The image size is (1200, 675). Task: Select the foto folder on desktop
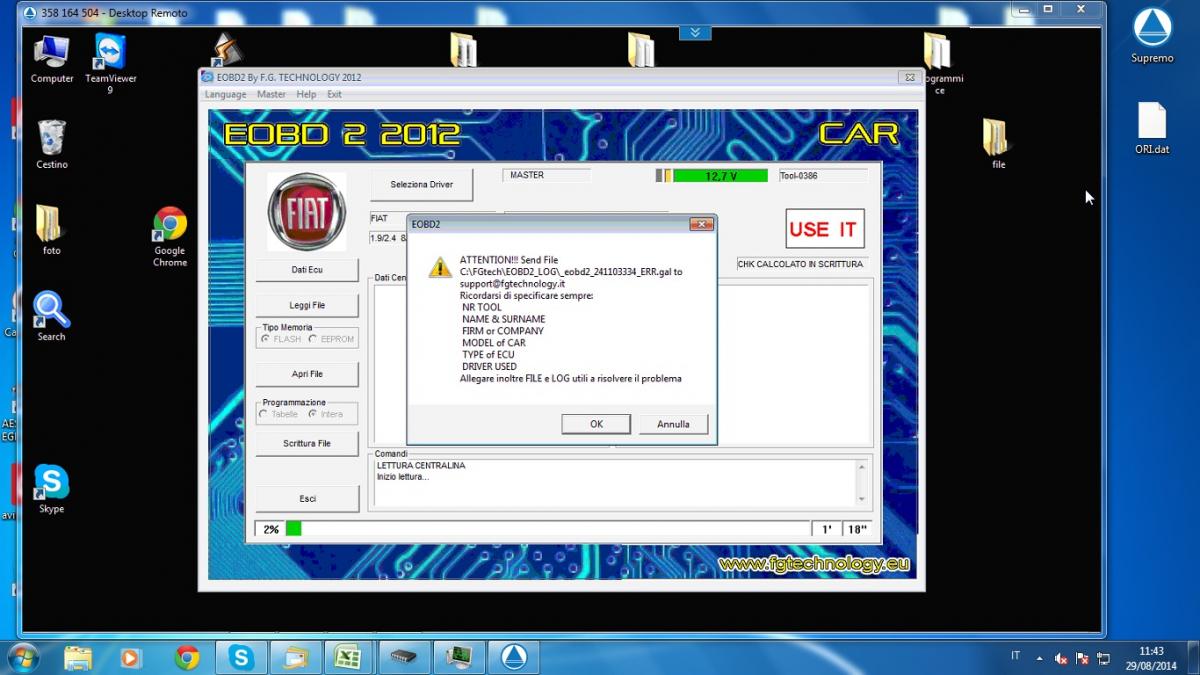click(x=52, y=230)
